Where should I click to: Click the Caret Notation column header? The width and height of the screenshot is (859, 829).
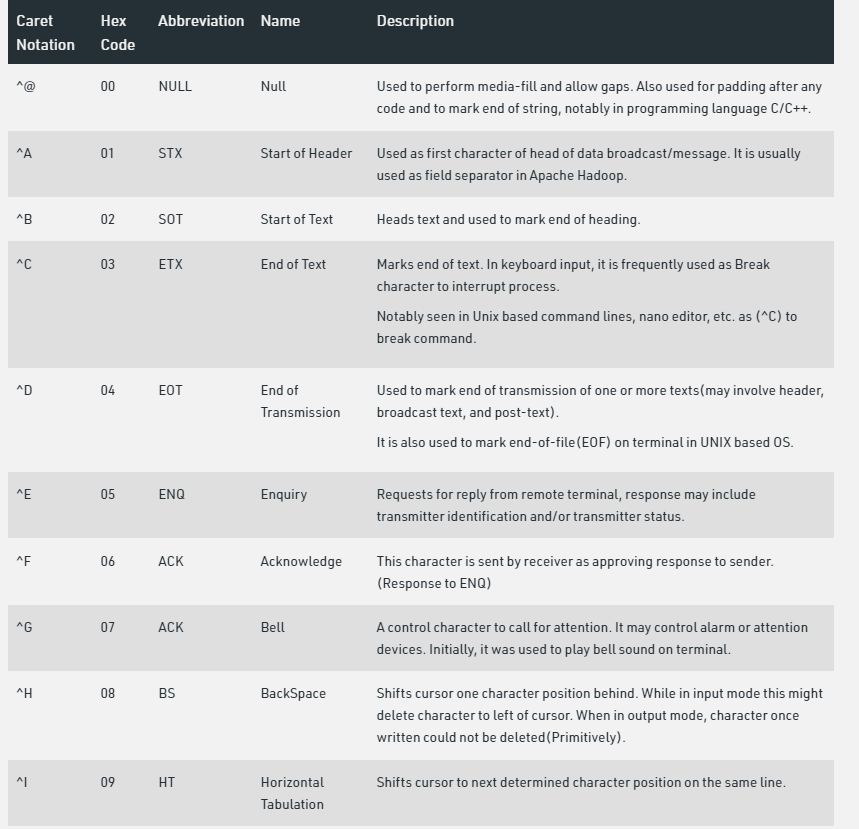[x=45, y=32]
